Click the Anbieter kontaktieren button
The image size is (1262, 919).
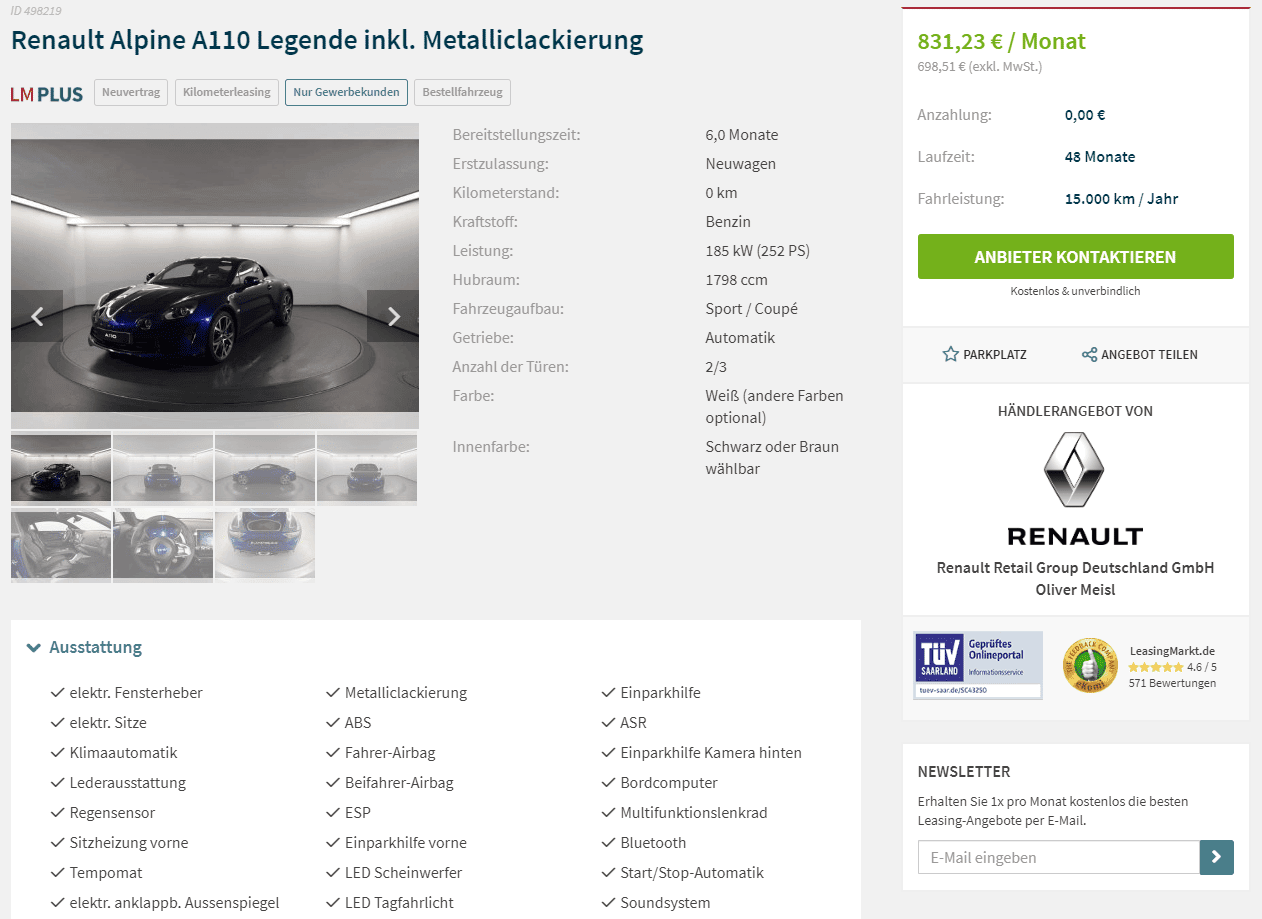click(1075, 257)
